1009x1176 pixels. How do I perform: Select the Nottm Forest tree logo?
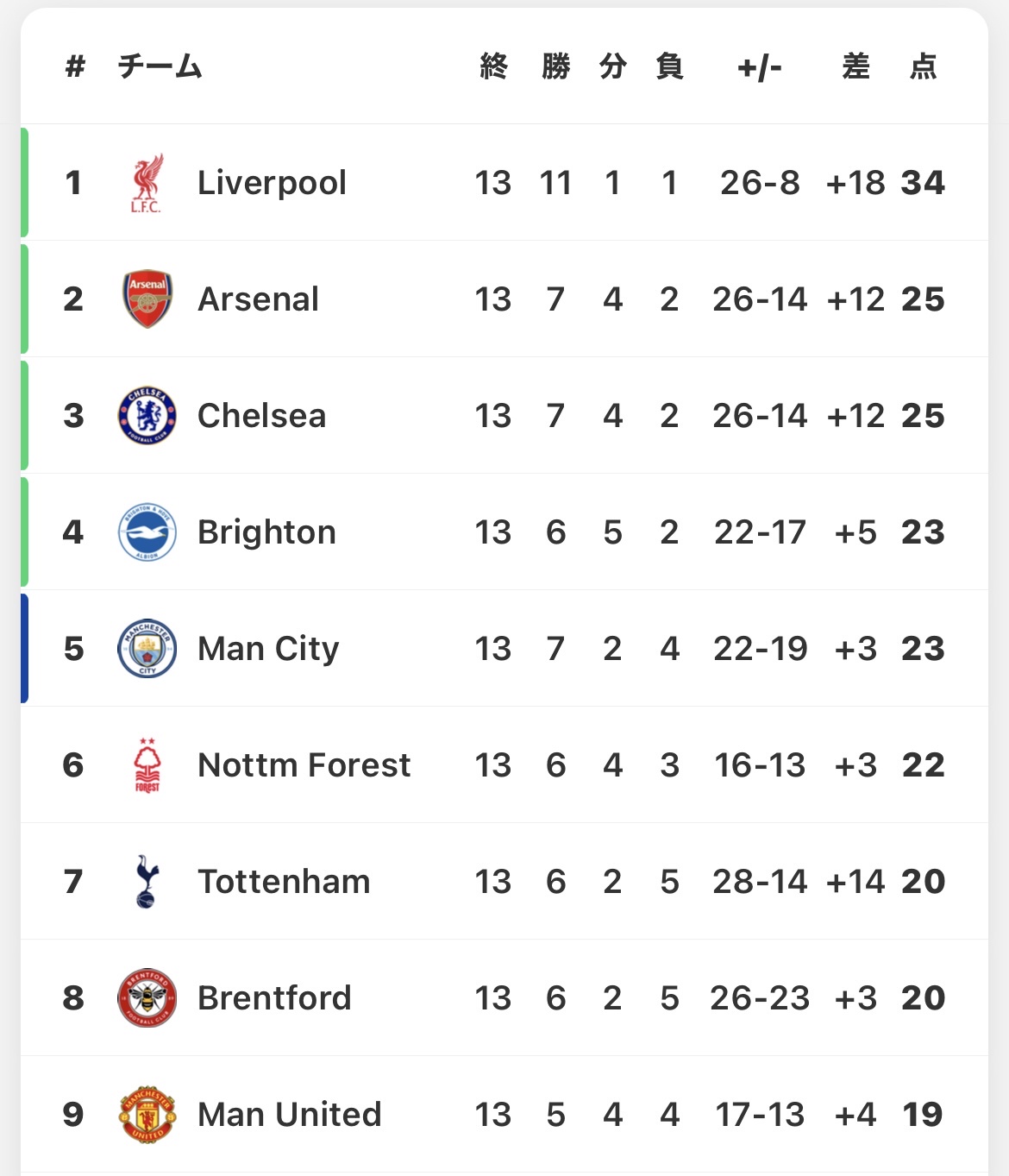[147, 765]
